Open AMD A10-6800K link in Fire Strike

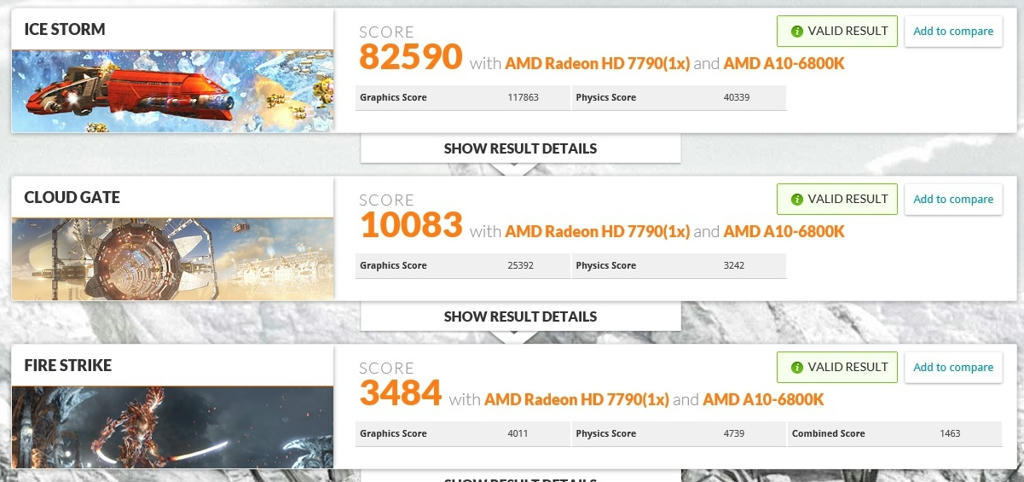click(x=763, y=400)
